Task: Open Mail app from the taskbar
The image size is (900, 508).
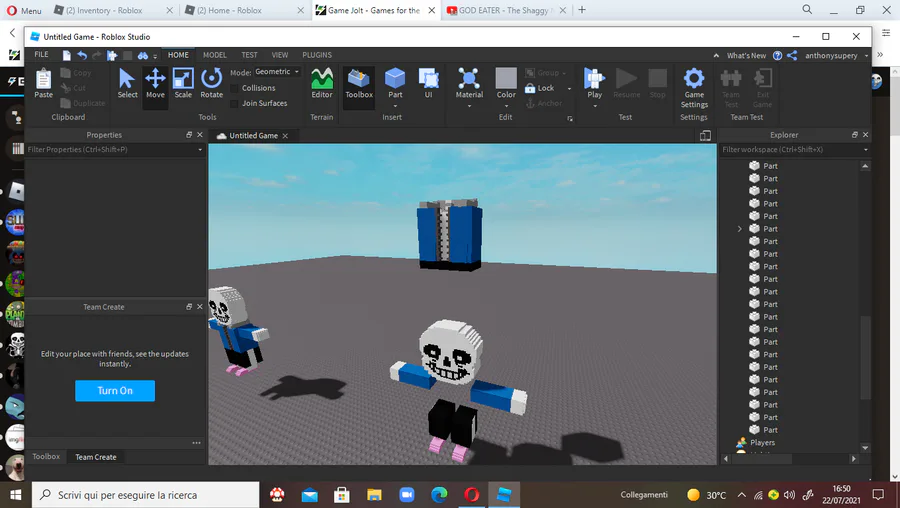Action: [x=309, y=495]
